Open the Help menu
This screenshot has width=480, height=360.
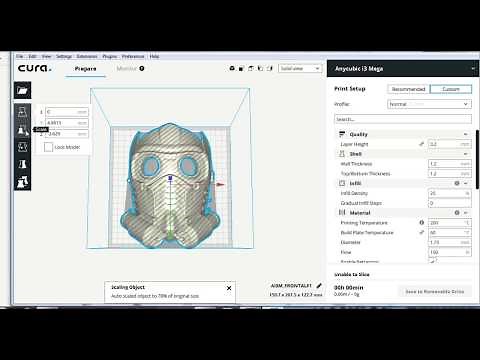154,56
